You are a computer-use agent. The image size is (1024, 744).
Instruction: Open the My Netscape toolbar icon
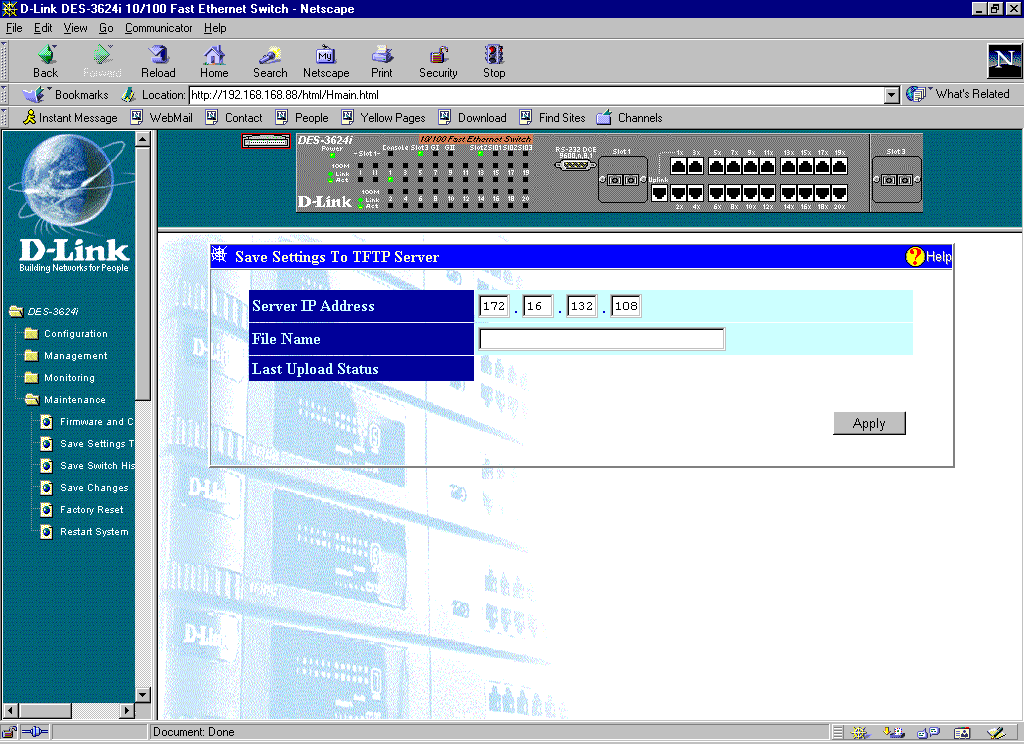point(326,56)
